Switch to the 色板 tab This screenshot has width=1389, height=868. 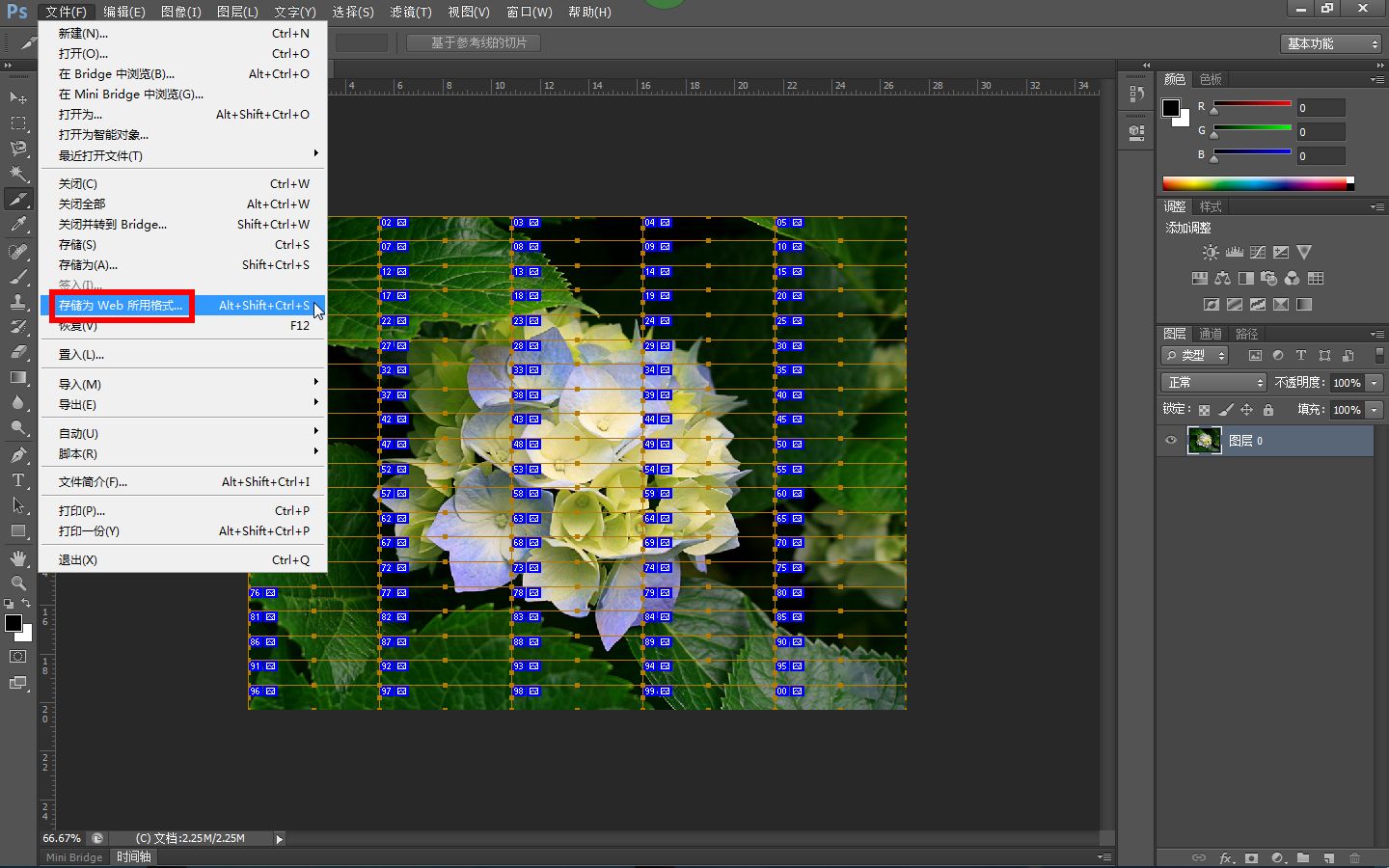point(1211,79)
